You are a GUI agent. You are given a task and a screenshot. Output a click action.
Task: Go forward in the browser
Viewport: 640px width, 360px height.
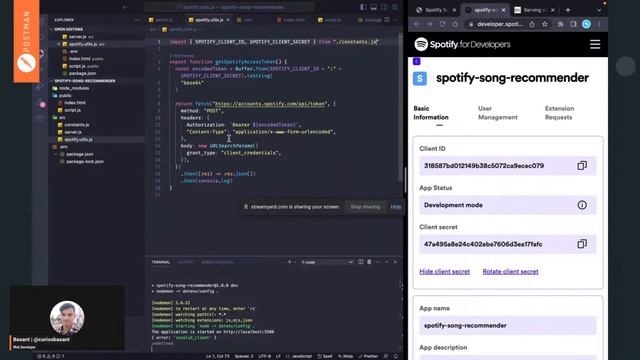coord(429,24)
